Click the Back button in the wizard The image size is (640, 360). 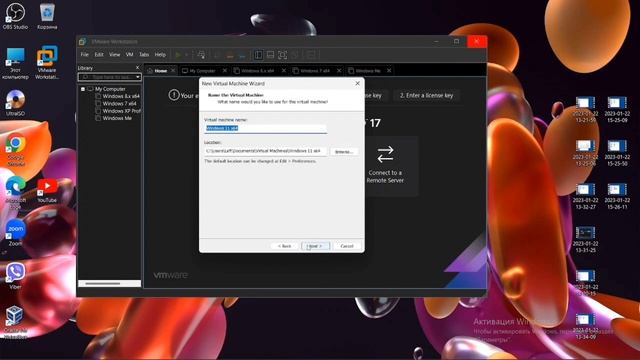pos(284,246)
